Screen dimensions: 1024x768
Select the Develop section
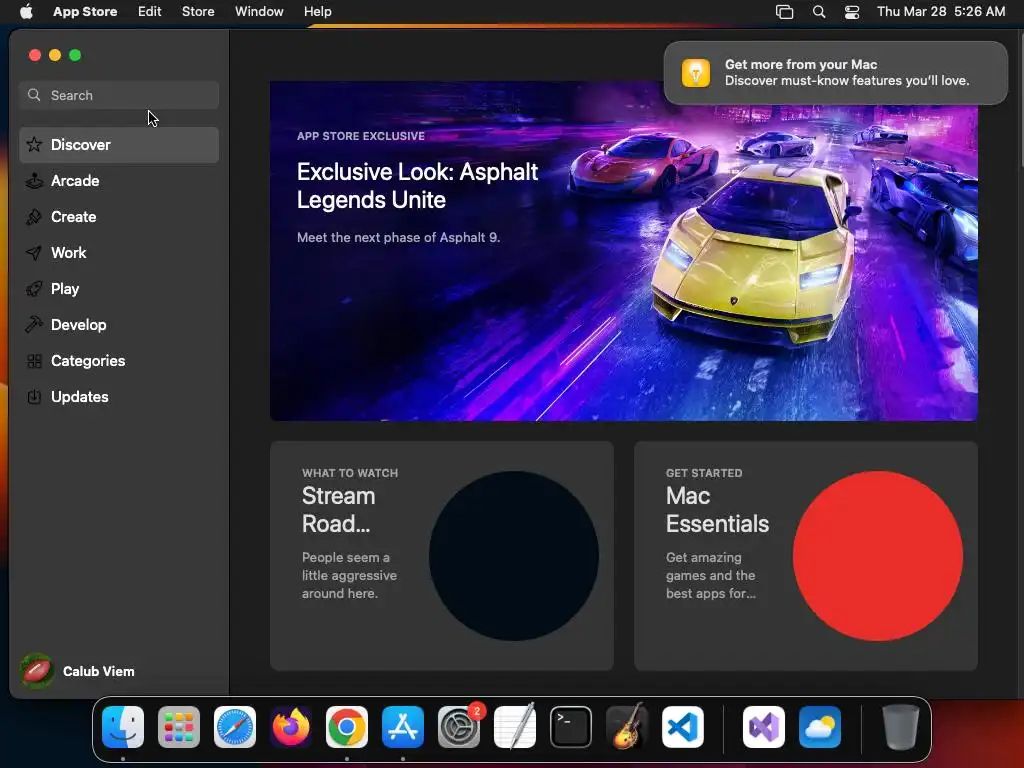tap(119, 325)
